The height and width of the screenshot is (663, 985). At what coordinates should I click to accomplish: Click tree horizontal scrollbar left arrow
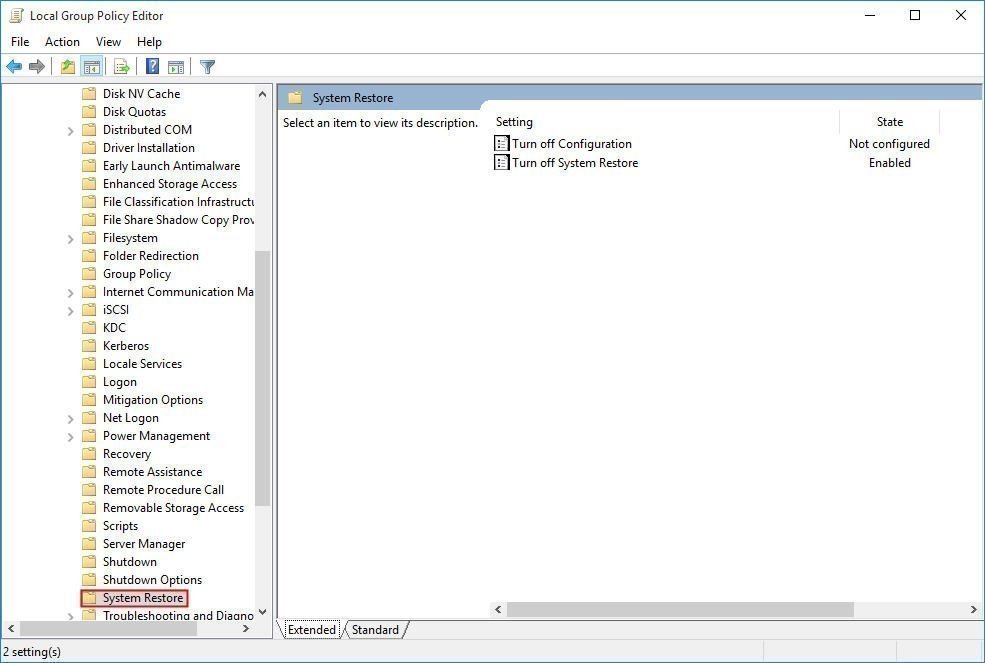click(x=11, y=628)
